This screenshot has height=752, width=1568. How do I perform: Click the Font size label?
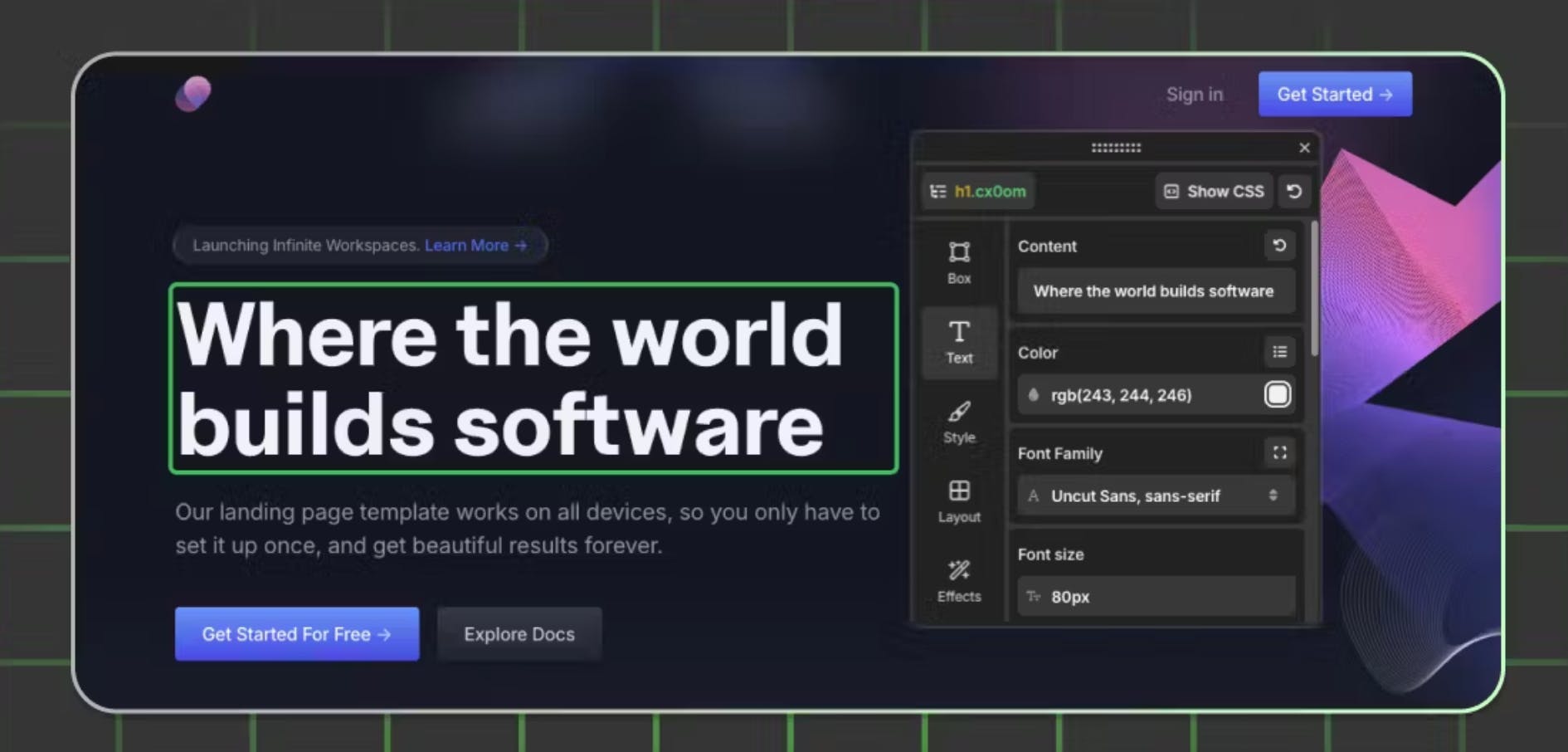point(1050,554)
